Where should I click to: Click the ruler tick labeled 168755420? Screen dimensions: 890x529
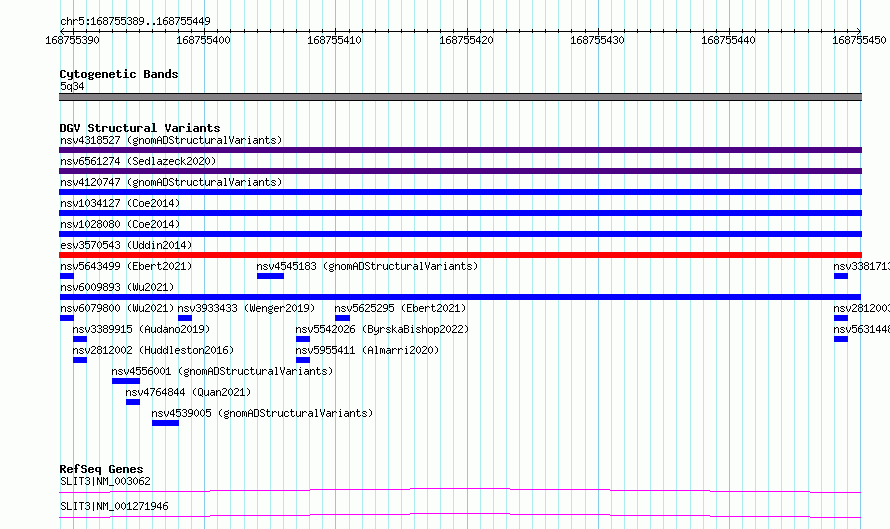pyautogui.click(x=466, y=40)
